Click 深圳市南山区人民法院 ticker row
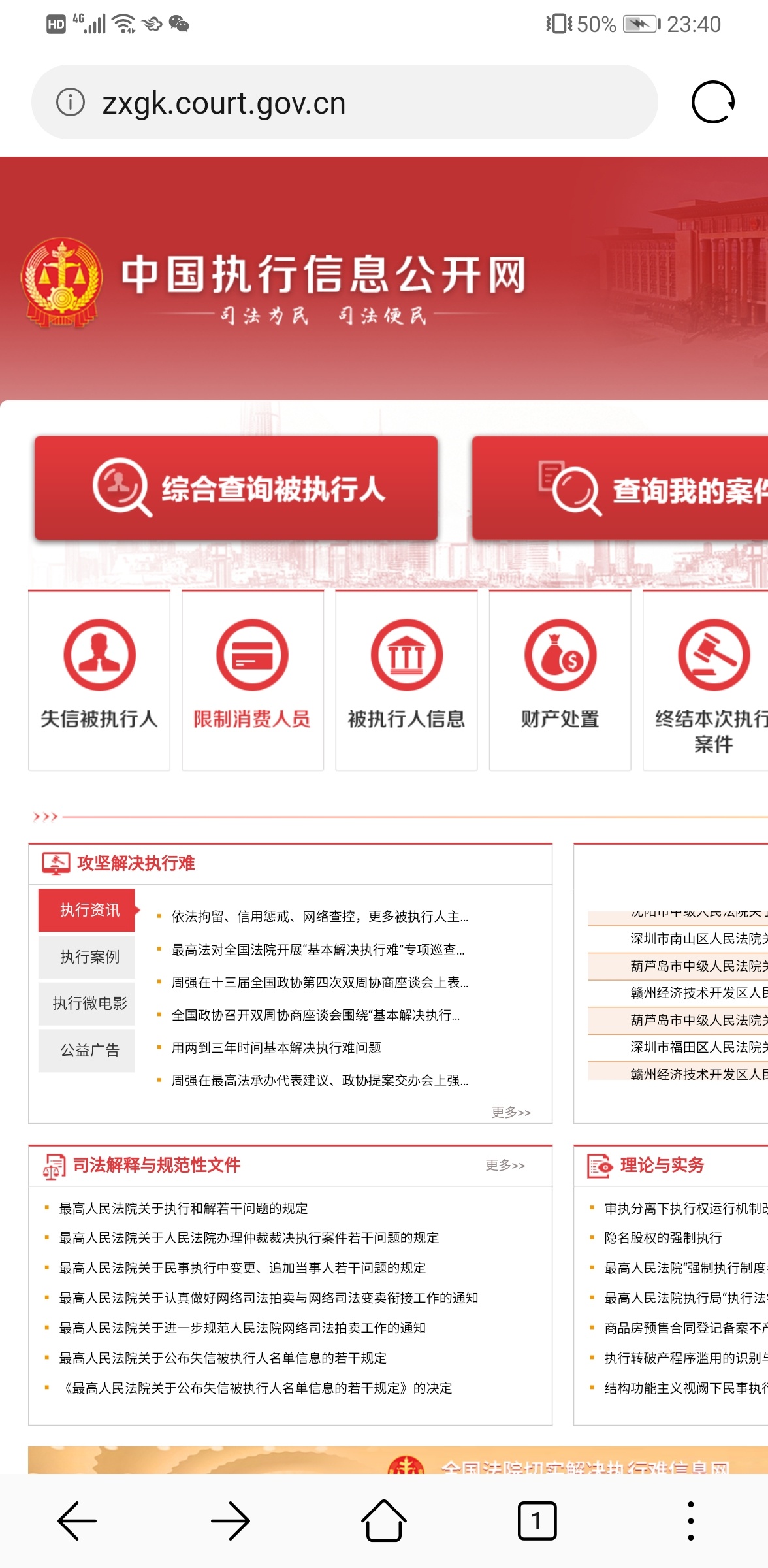Image resolution: width=768 pixels, height=1568 pixels. coord(678,938)
